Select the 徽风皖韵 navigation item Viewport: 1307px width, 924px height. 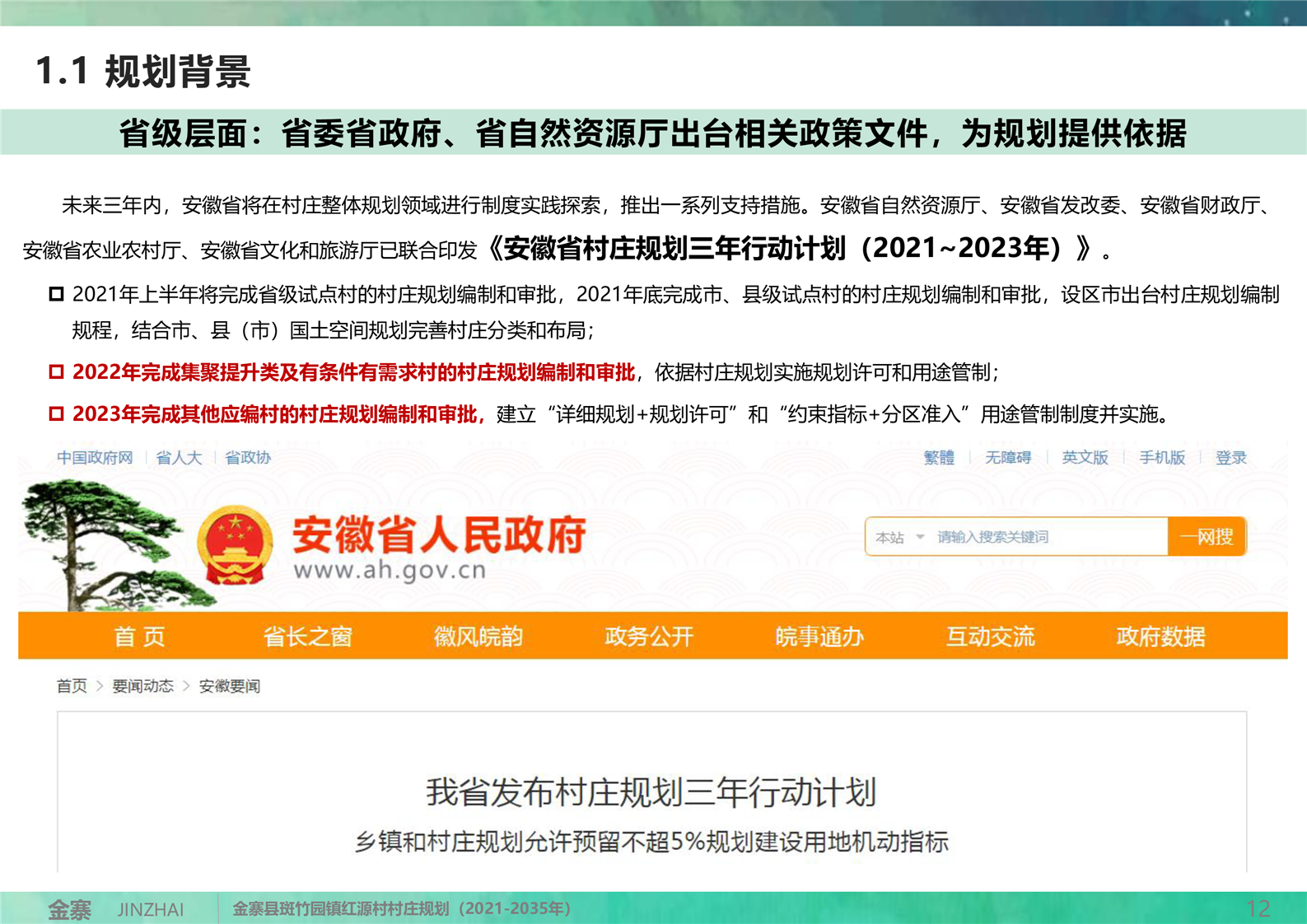point(478,637)
